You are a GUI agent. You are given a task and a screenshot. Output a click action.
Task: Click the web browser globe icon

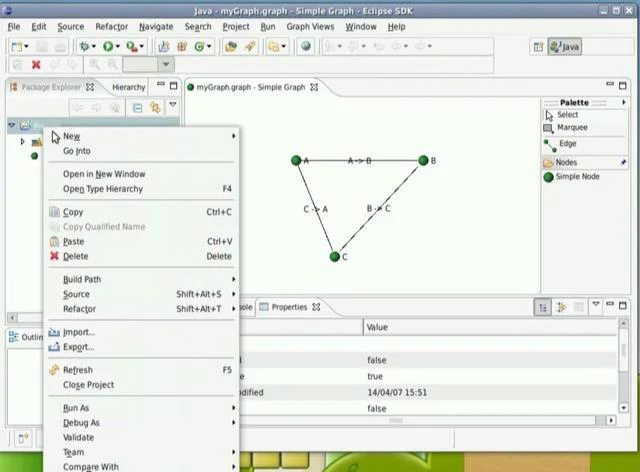[306, 46]
